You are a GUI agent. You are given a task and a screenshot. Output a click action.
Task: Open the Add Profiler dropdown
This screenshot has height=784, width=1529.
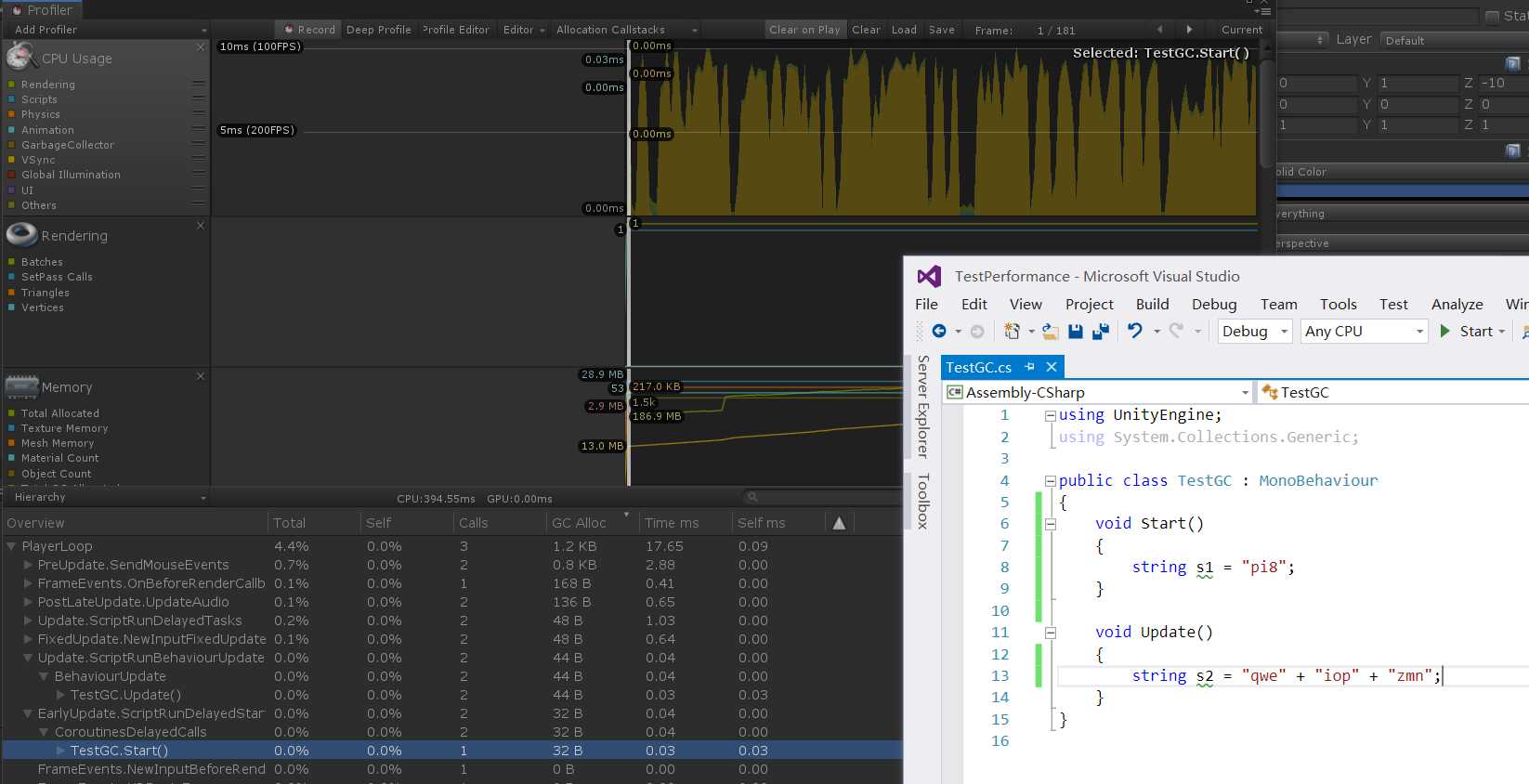(110, 30)
